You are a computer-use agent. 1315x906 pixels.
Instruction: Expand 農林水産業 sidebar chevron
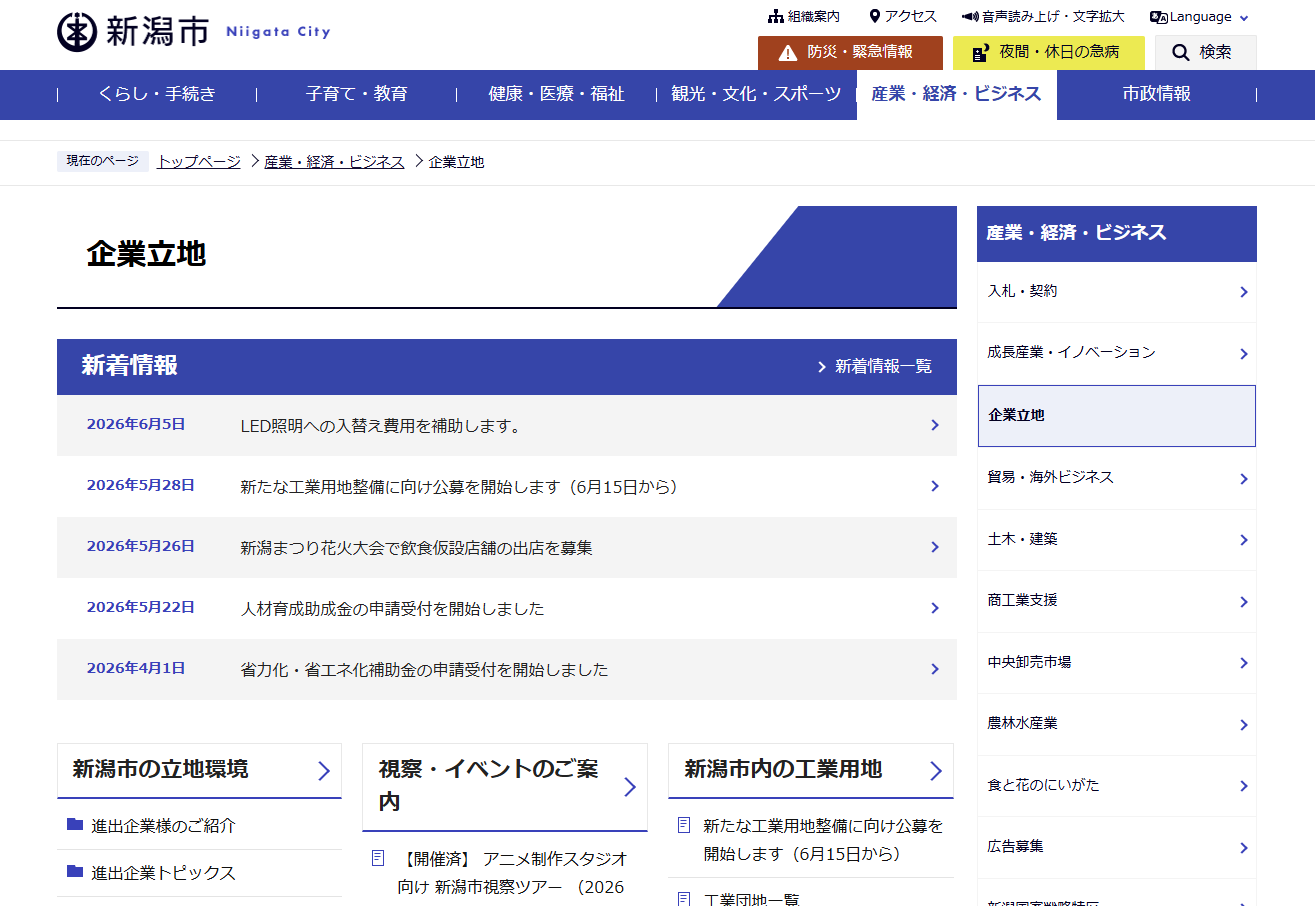1244,725
